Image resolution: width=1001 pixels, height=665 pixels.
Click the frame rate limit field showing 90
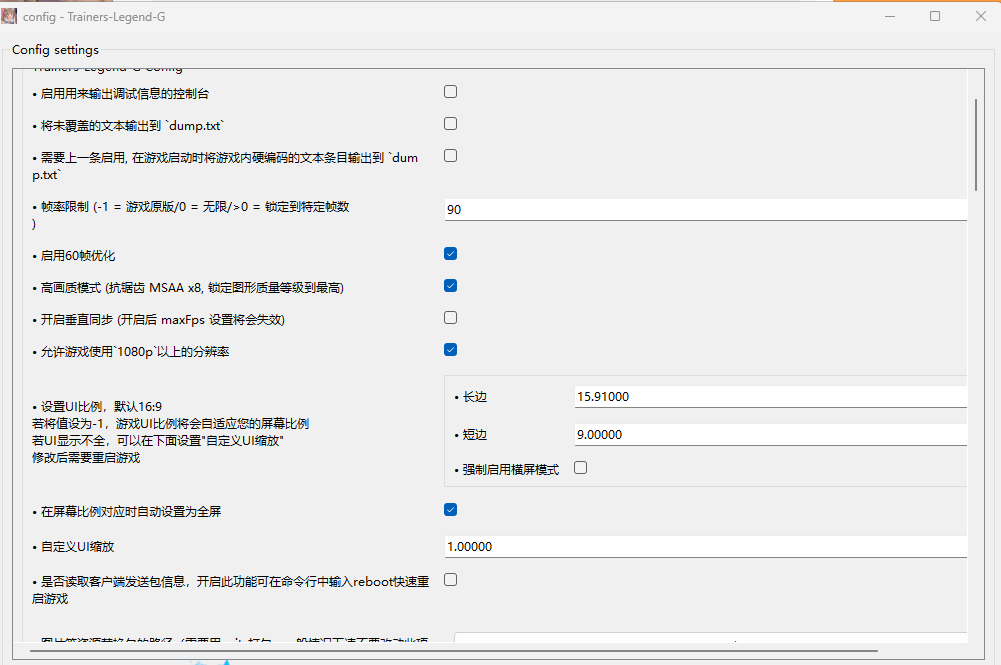click(700, 209)
